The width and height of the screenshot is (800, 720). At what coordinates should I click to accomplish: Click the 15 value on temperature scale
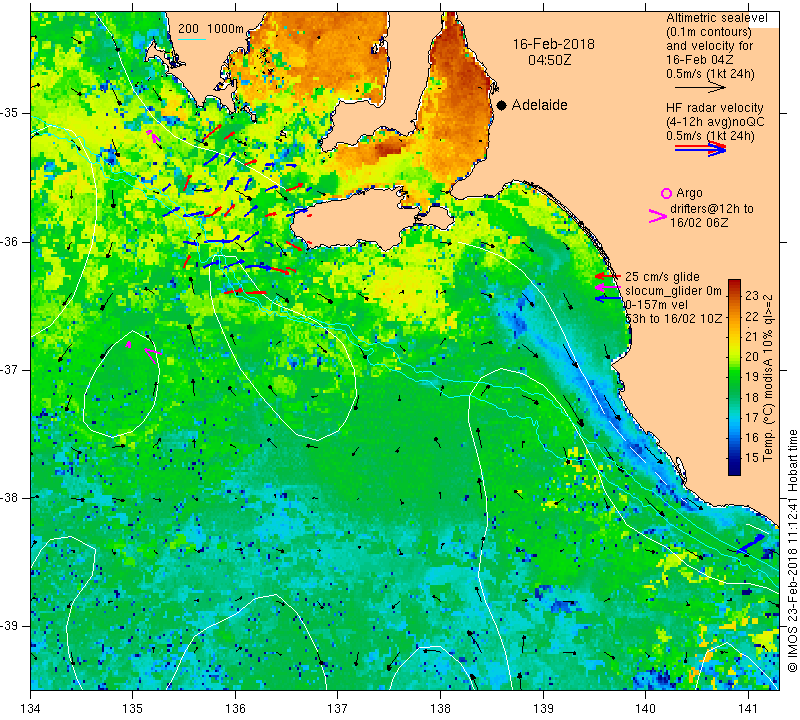point(753,458)
